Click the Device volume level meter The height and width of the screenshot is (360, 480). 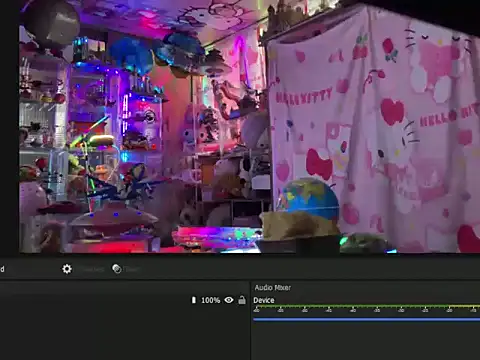pos(367,309)
